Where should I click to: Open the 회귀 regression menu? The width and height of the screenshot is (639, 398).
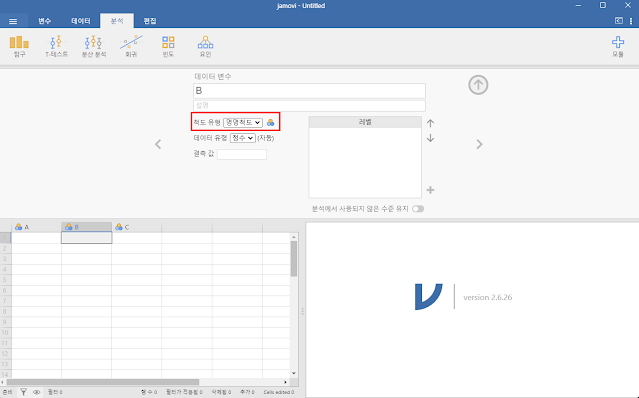[x=131, y=46]
